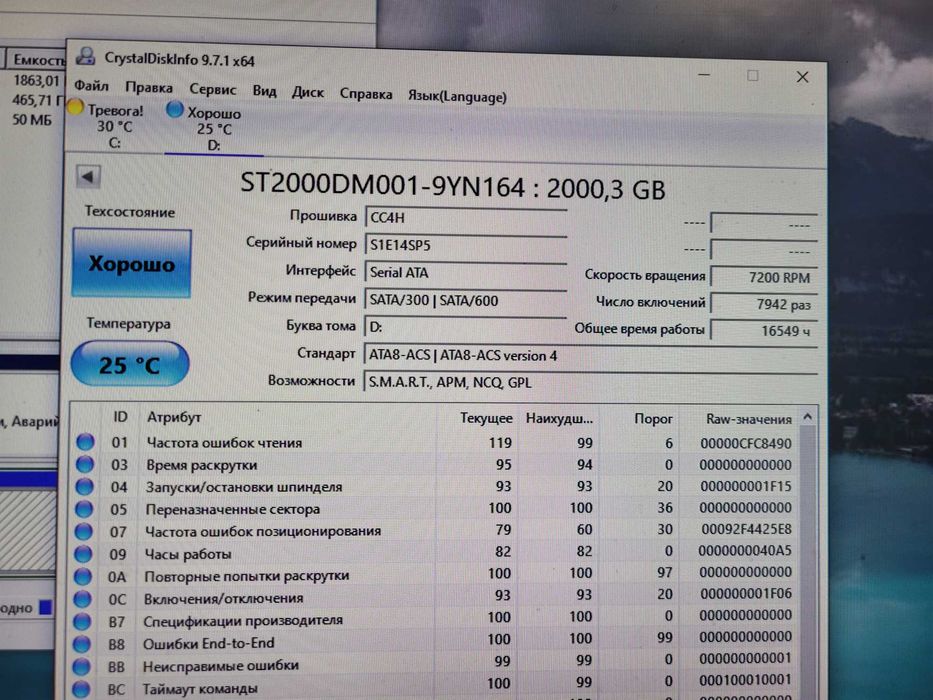Image resolution: width=933 pixels, height=700 pixels.
Task: Click the transfer mode field SATA/300 | SATA/600
Action: 465,301
